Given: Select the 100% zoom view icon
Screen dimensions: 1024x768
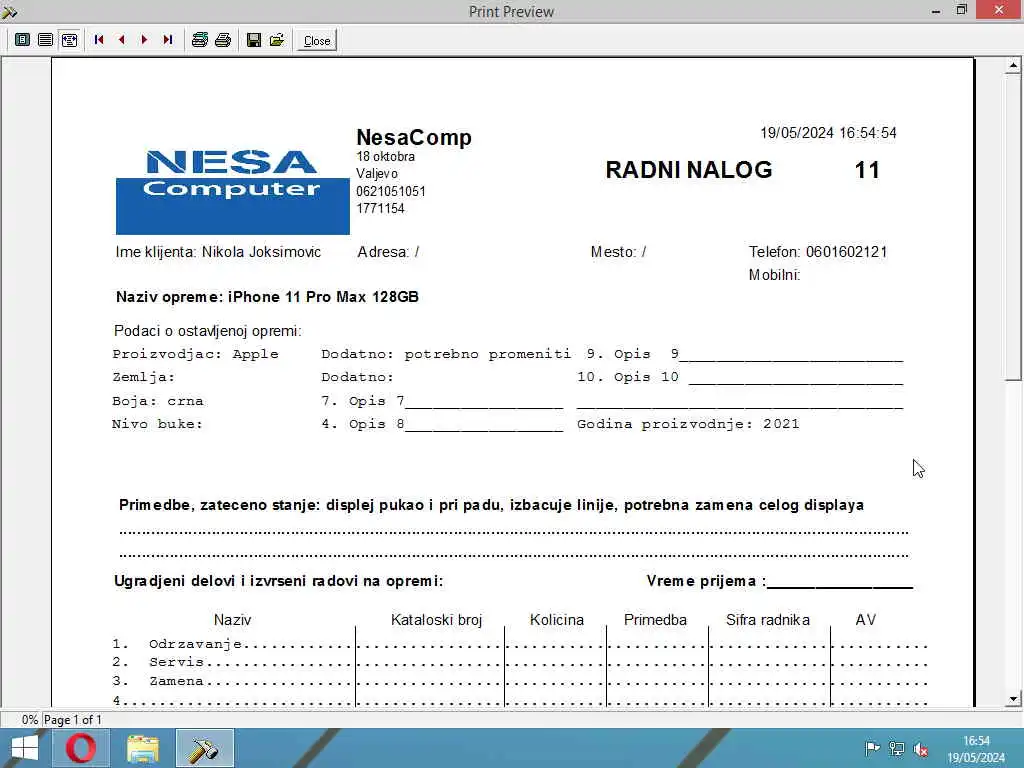Looking at the screenshot, I should pyautogui.click(x=45, y=40).
